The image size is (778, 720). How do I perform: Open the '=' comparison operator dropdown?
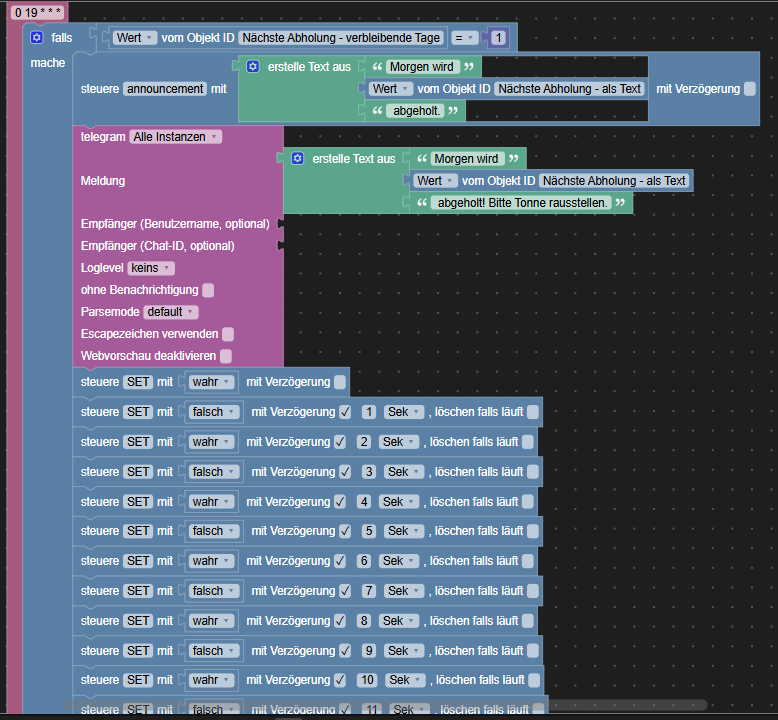[464, 38]
